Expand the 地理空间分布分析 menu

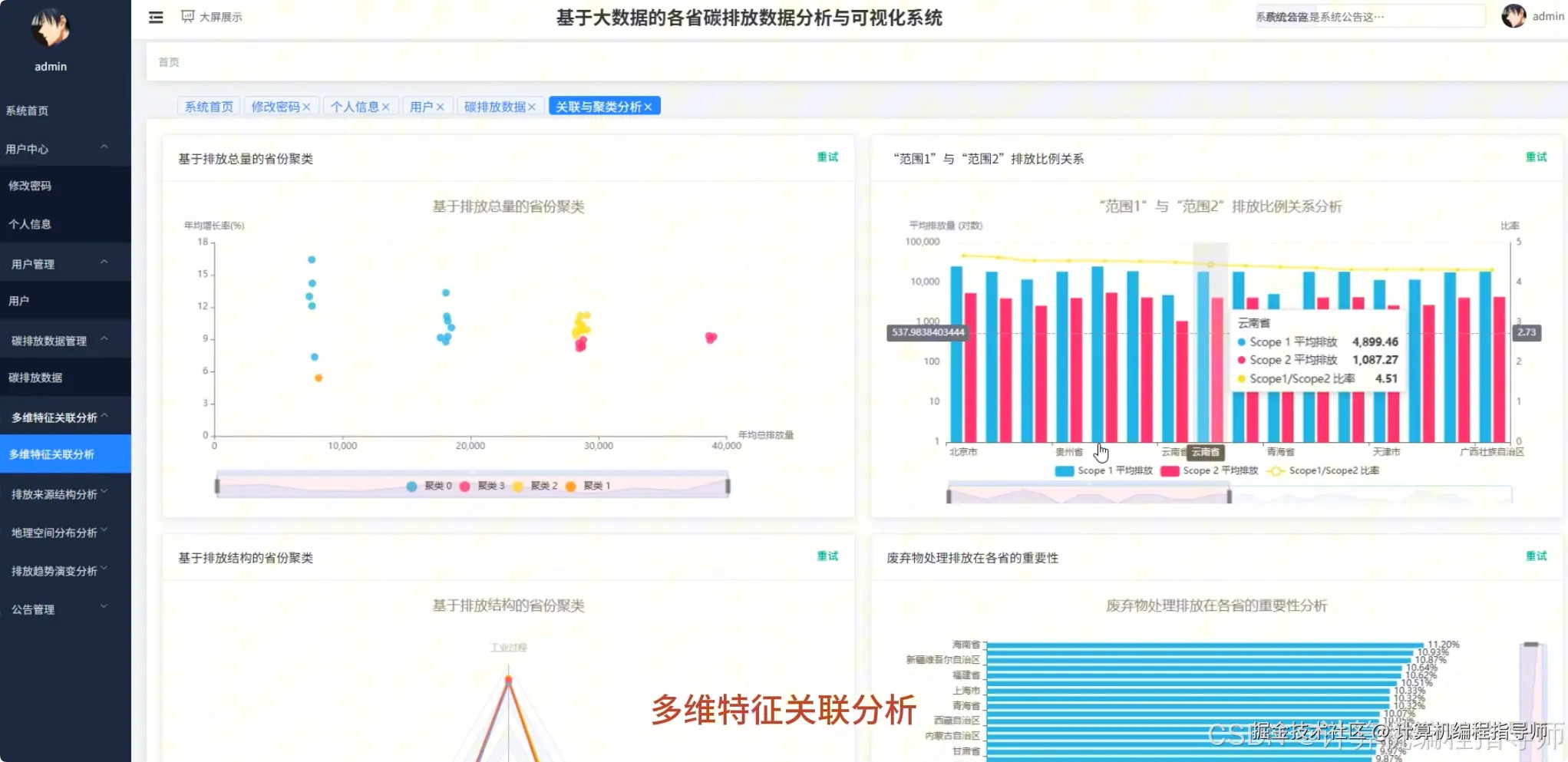[x=52, y=532]
